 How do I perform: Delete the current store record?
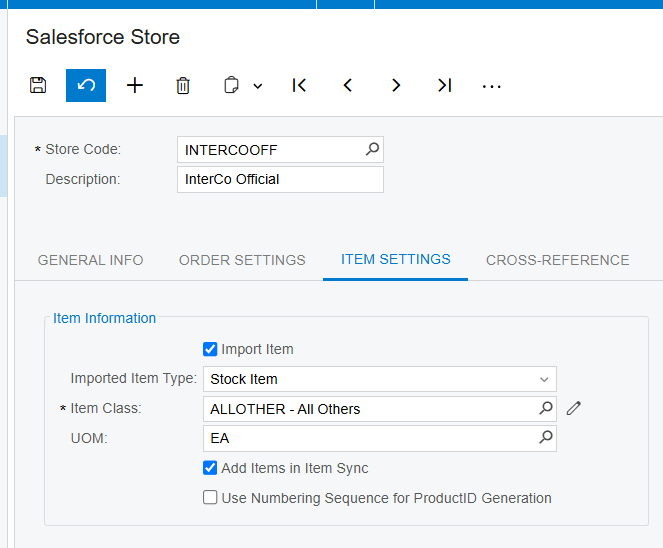pos(183,85)
